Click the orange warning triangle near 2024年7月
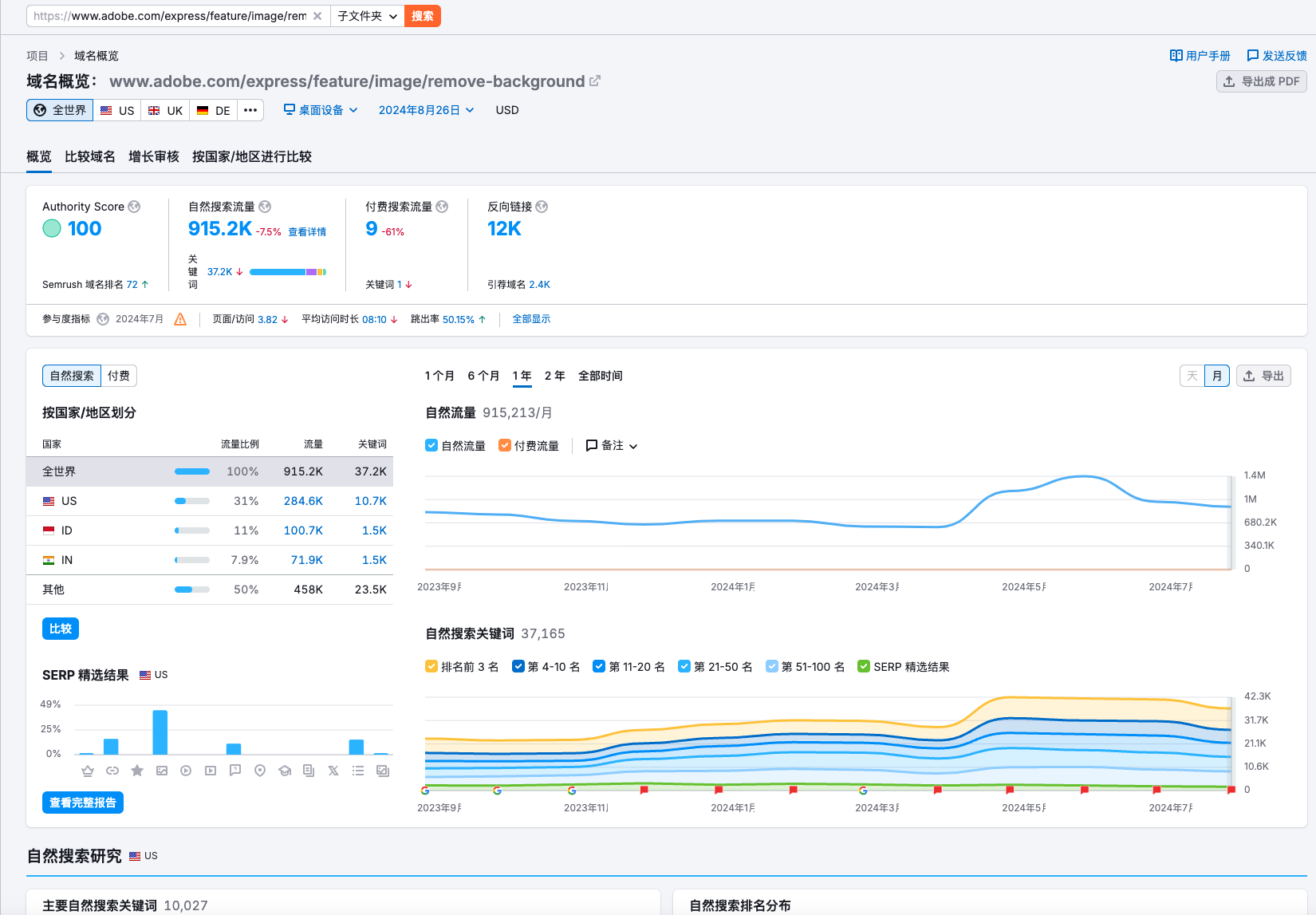Image resolution: width=1316 pixels, height=915 pixels. coord(180,319)
